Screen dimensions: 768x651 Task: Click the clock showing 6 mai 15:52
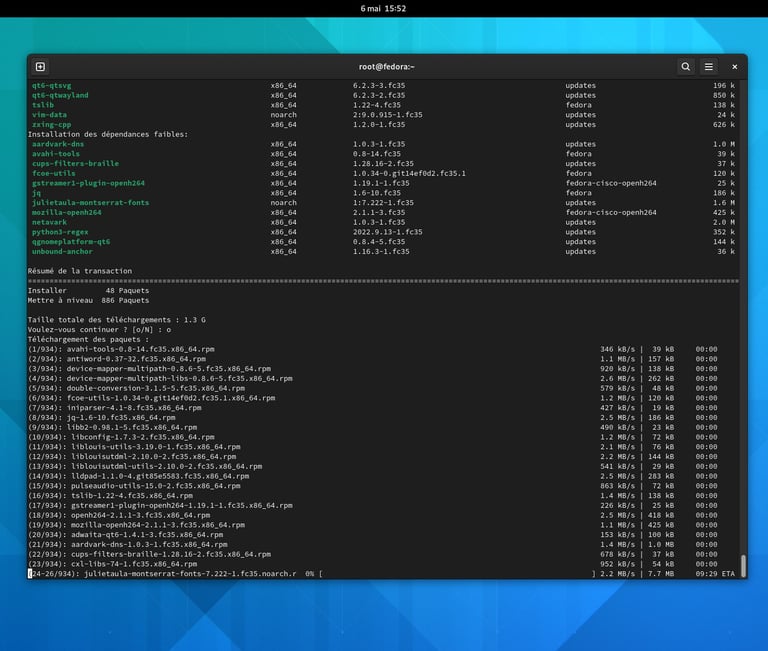[383, 8]
